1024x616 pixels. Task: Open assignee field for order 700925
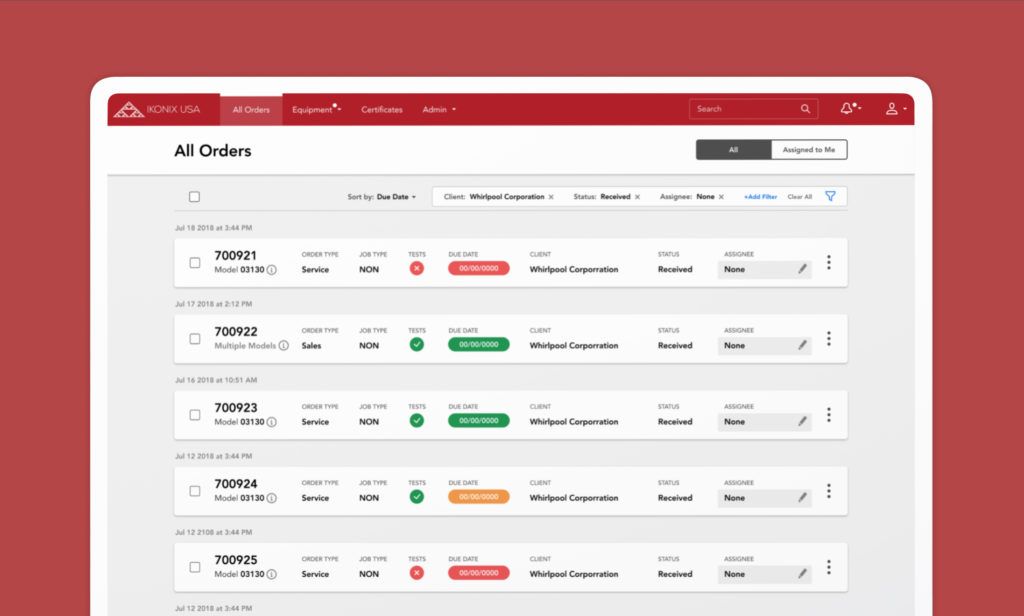point(764,574)
